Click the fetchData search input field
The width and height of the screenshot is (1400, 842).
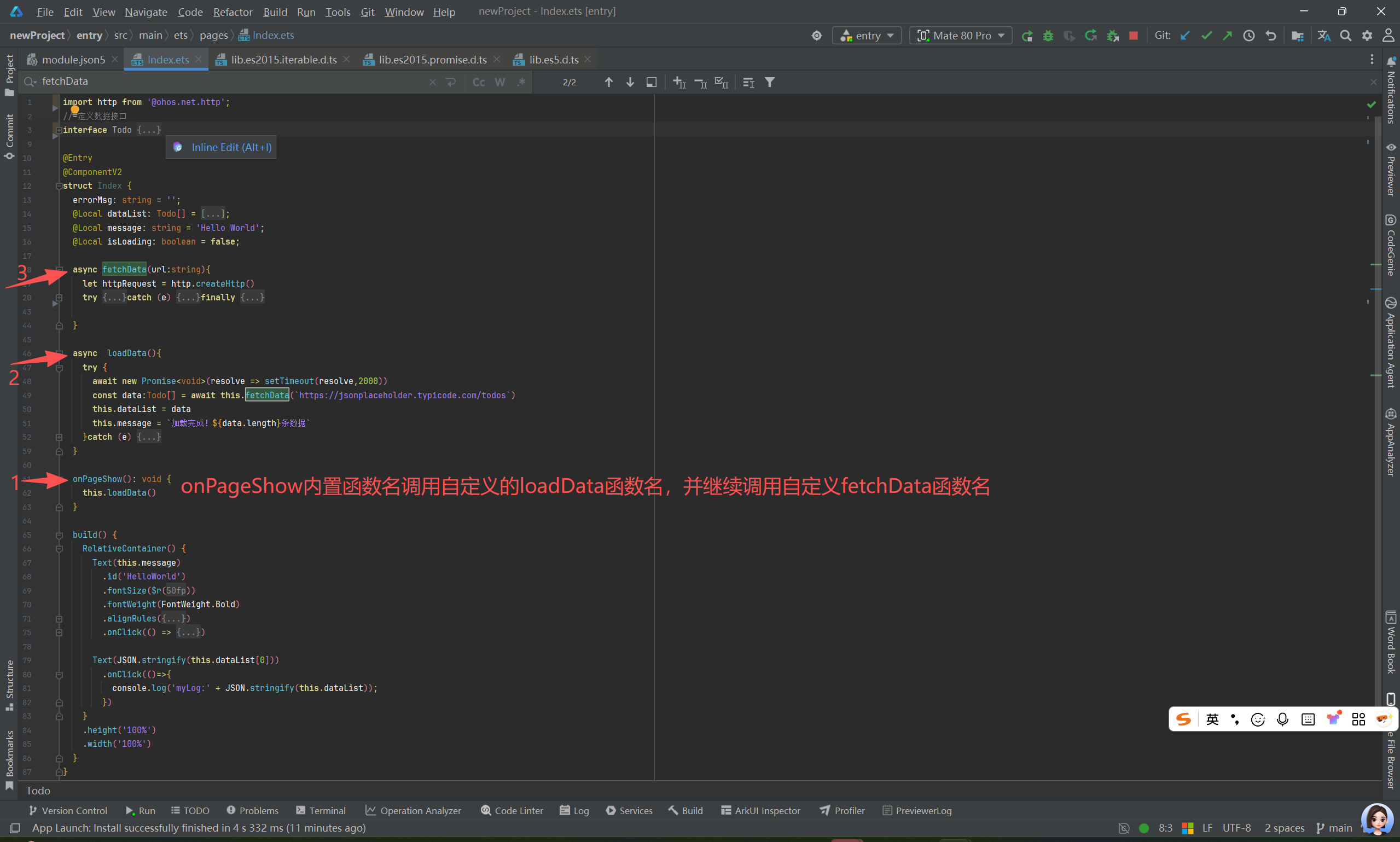tap(227, 82)
